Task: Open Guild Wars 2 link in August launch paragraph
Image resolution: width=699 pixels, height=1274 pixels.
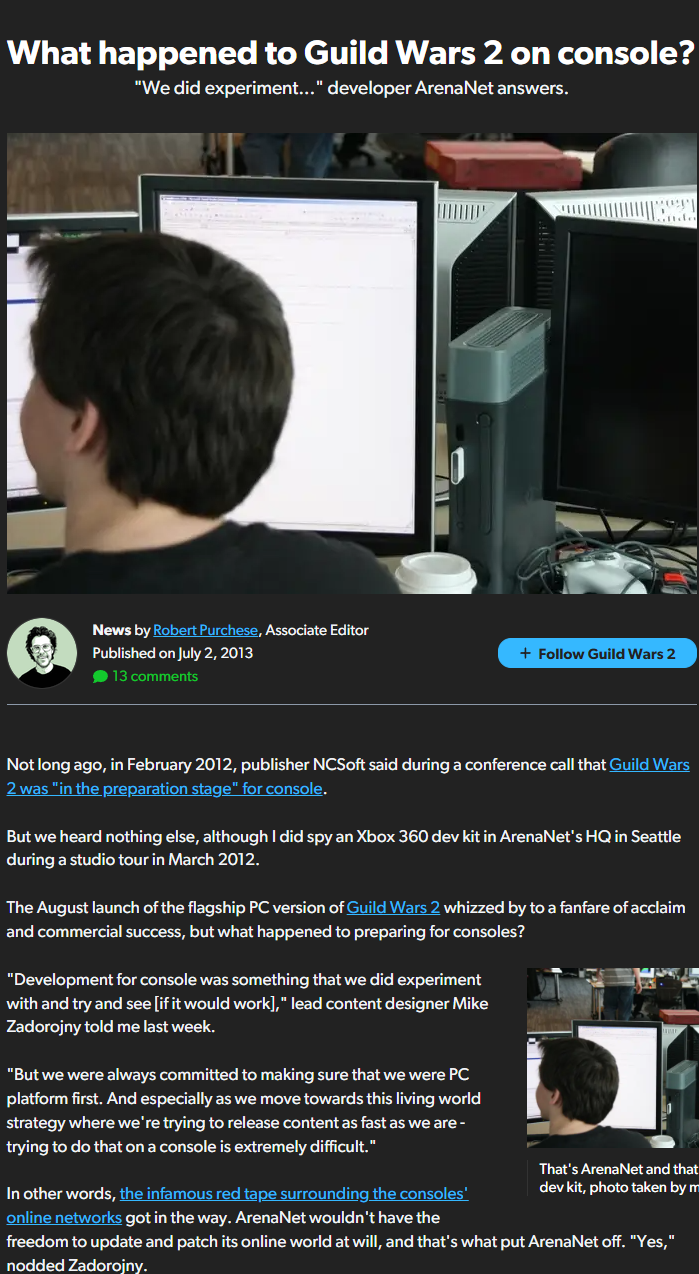Action: pyautogui.click(x=393, y=908)
